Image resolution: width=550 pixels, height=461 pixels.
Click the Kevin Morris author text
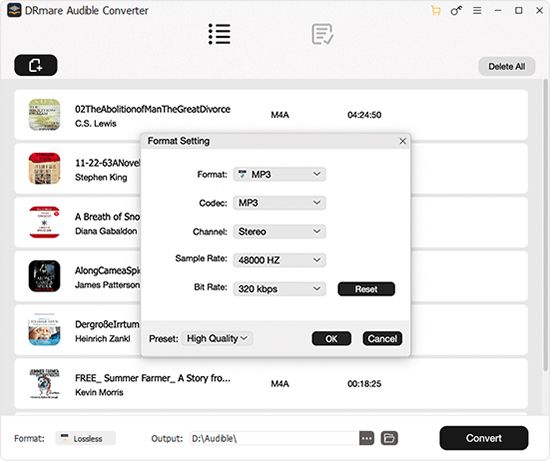pyautogui.click(x=99, y=392)
